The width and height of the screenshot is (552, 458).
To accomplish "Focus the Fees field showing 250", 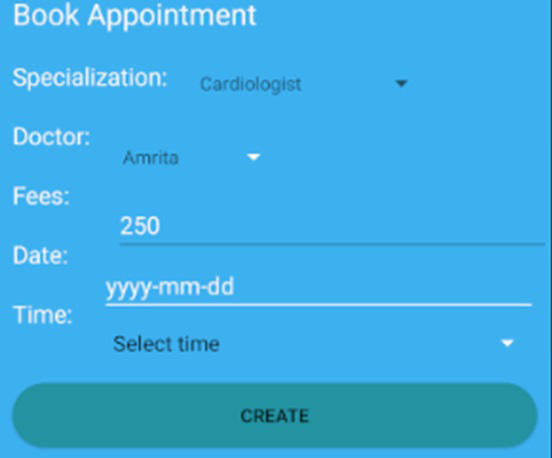I will point(332,226).
